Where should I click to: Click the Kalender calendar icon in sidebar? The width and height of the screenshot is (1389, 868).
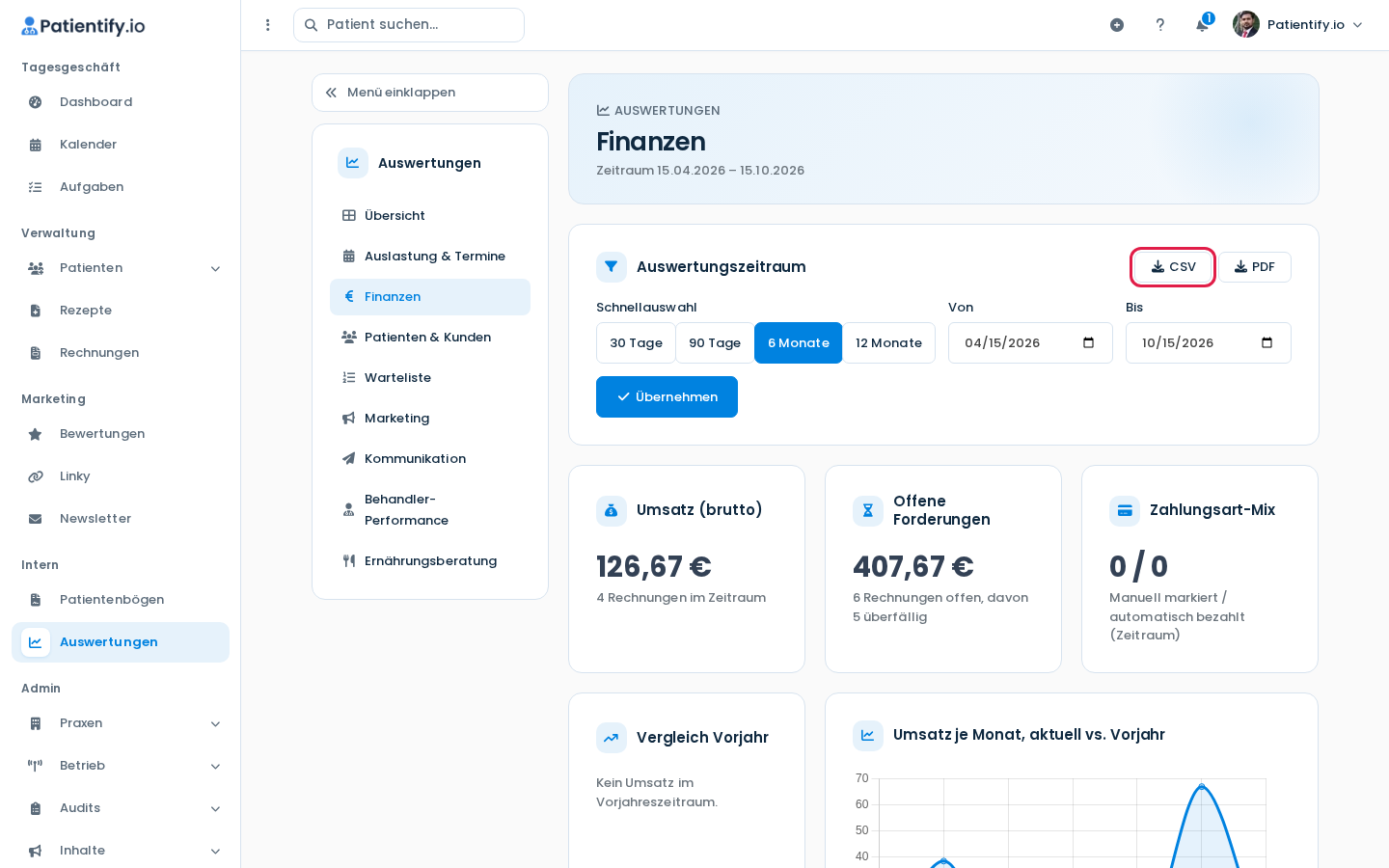point(36,145)
